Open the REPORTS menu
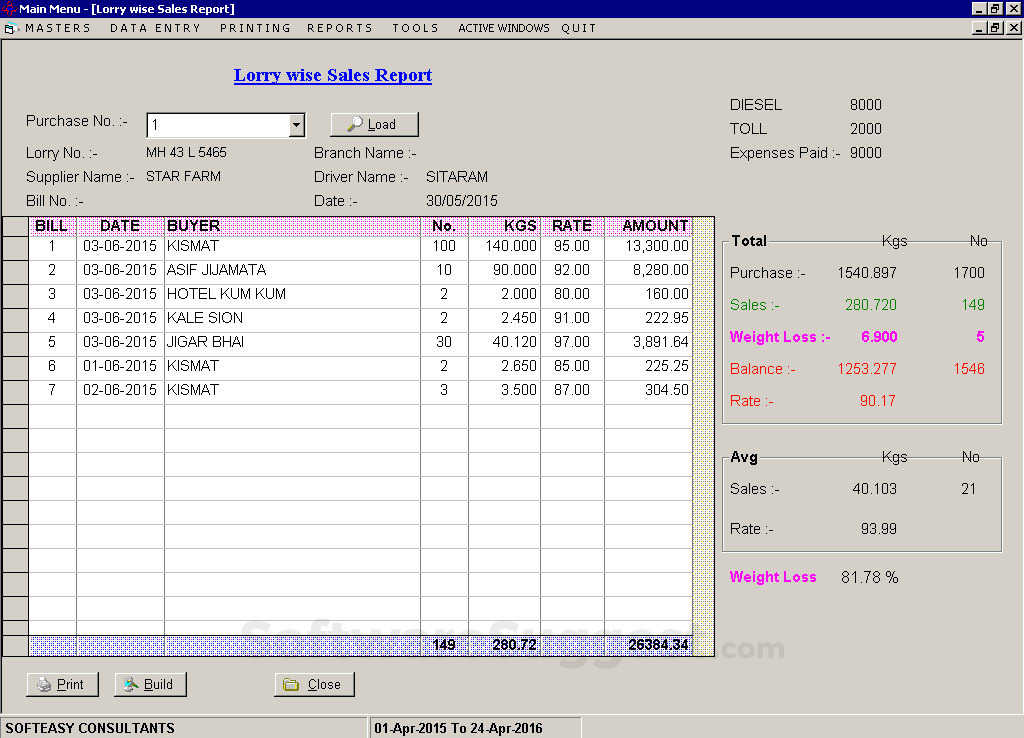 [x=340, y=28]
